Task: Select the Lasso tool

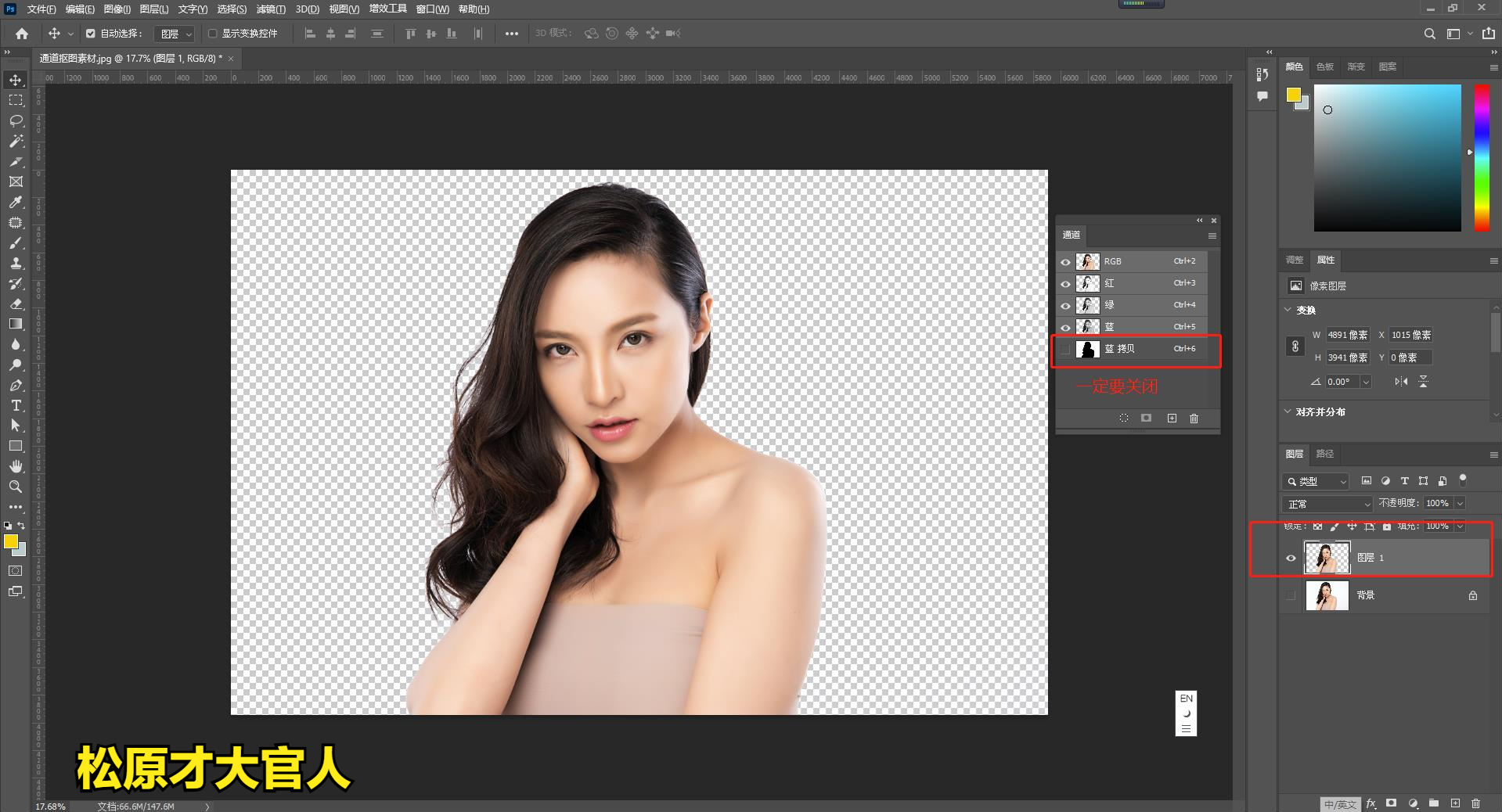Action: click(16, 120)
